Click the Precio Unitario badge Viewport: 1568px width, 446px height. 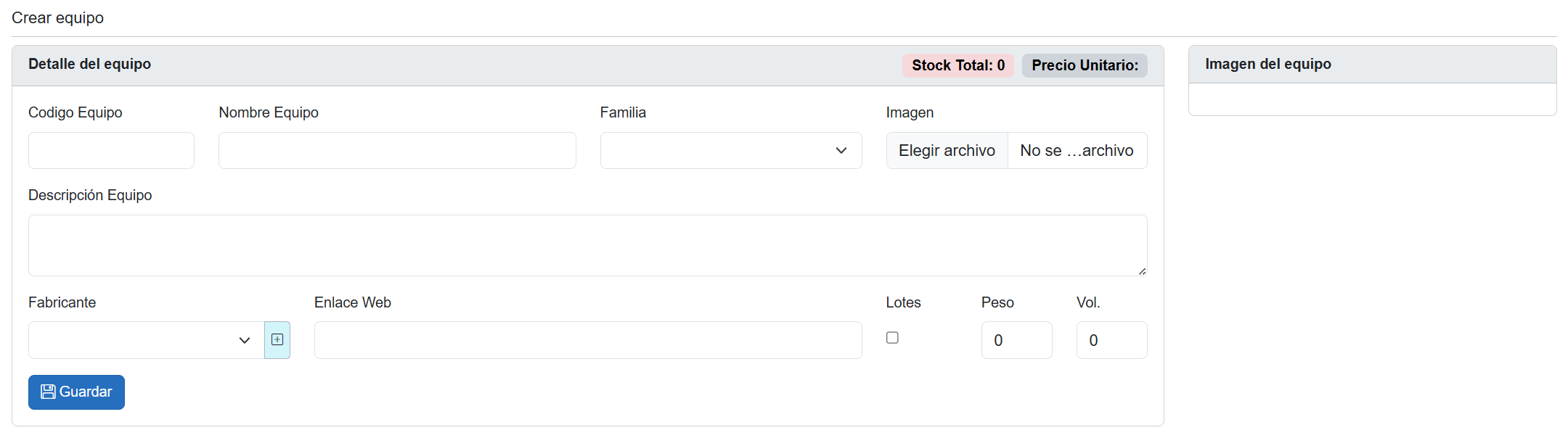(1085, 65)
